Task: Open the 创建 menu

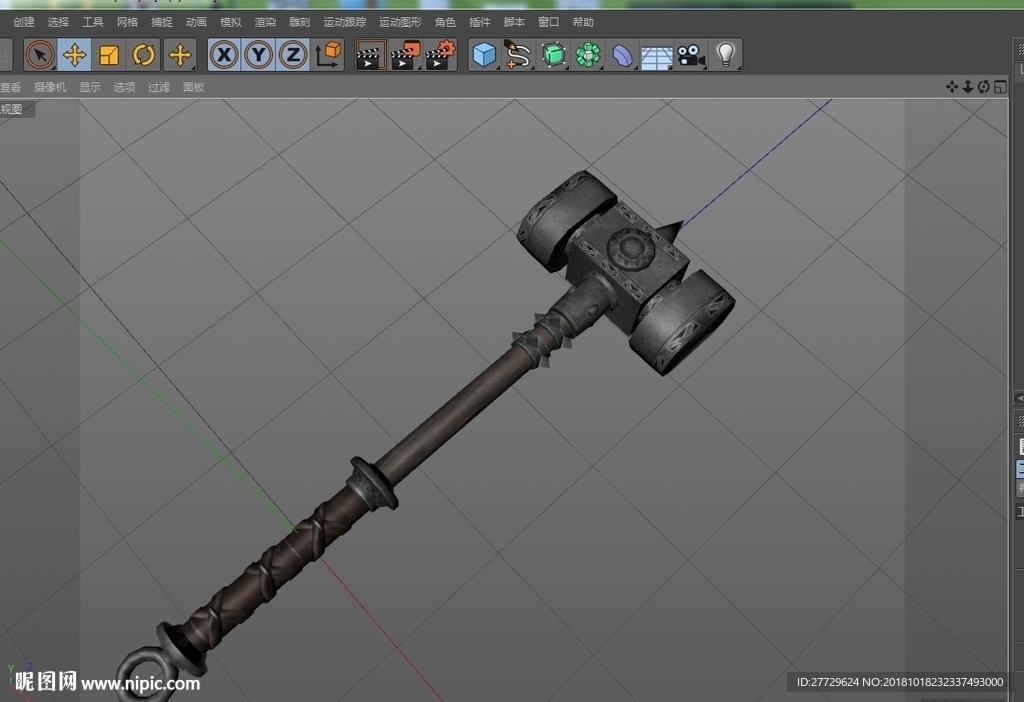Action: point(24,22)
